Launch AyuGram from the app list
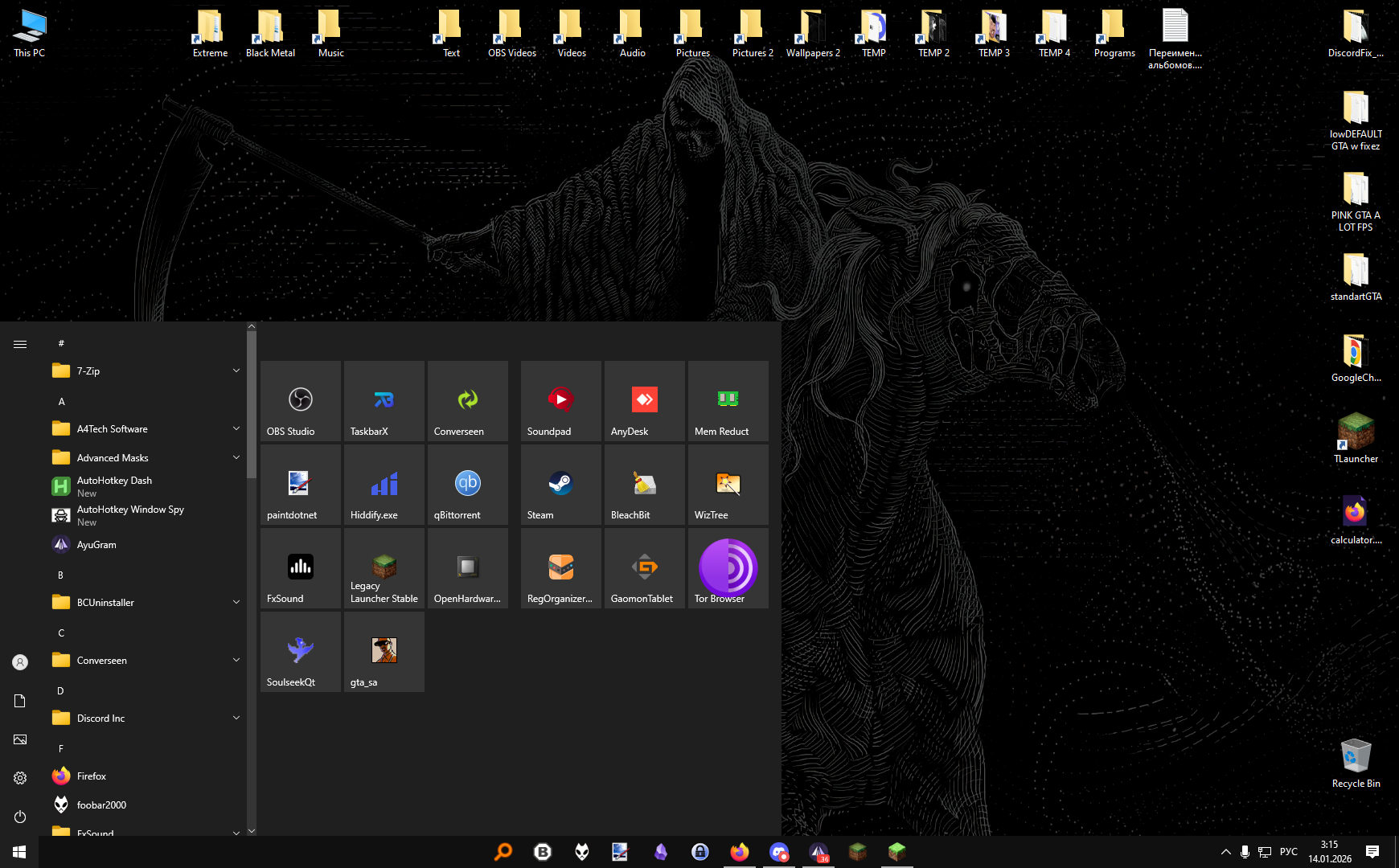The image size is (1399, 868). pyautogui.click(x=146, y=545)
